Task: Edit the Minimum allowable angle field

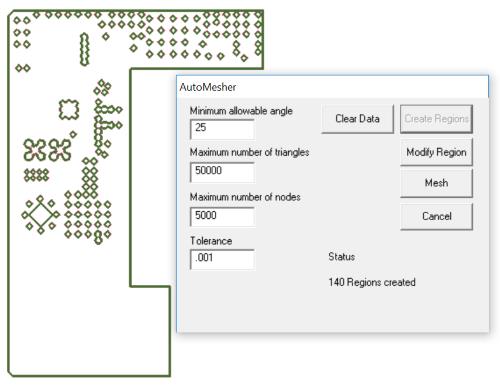Action: coord(222,129)
